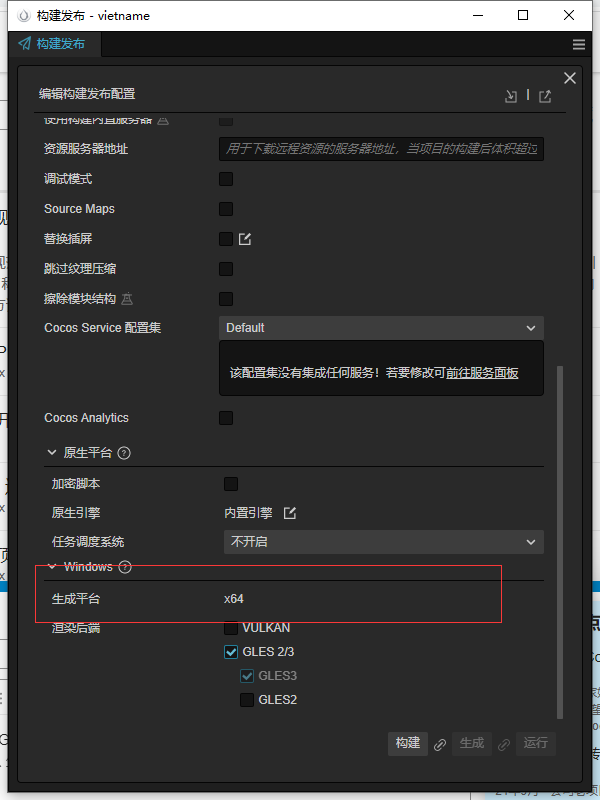The height and width of the screenshot is (800, 600).
Task: Open Cocos Service 配置集 Default dropdown
Action: coord(381,328)
